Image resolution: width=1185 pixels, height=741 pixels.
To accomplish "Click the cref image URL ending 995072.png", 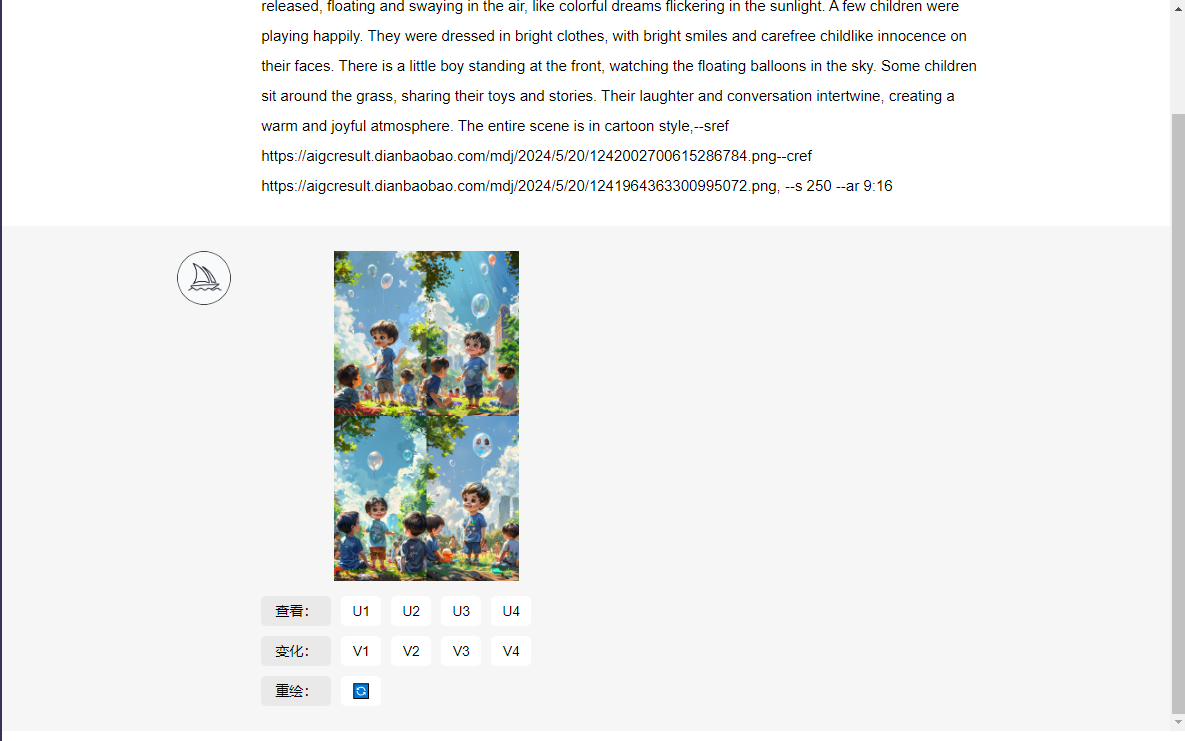I will click(x=519, y=186).
